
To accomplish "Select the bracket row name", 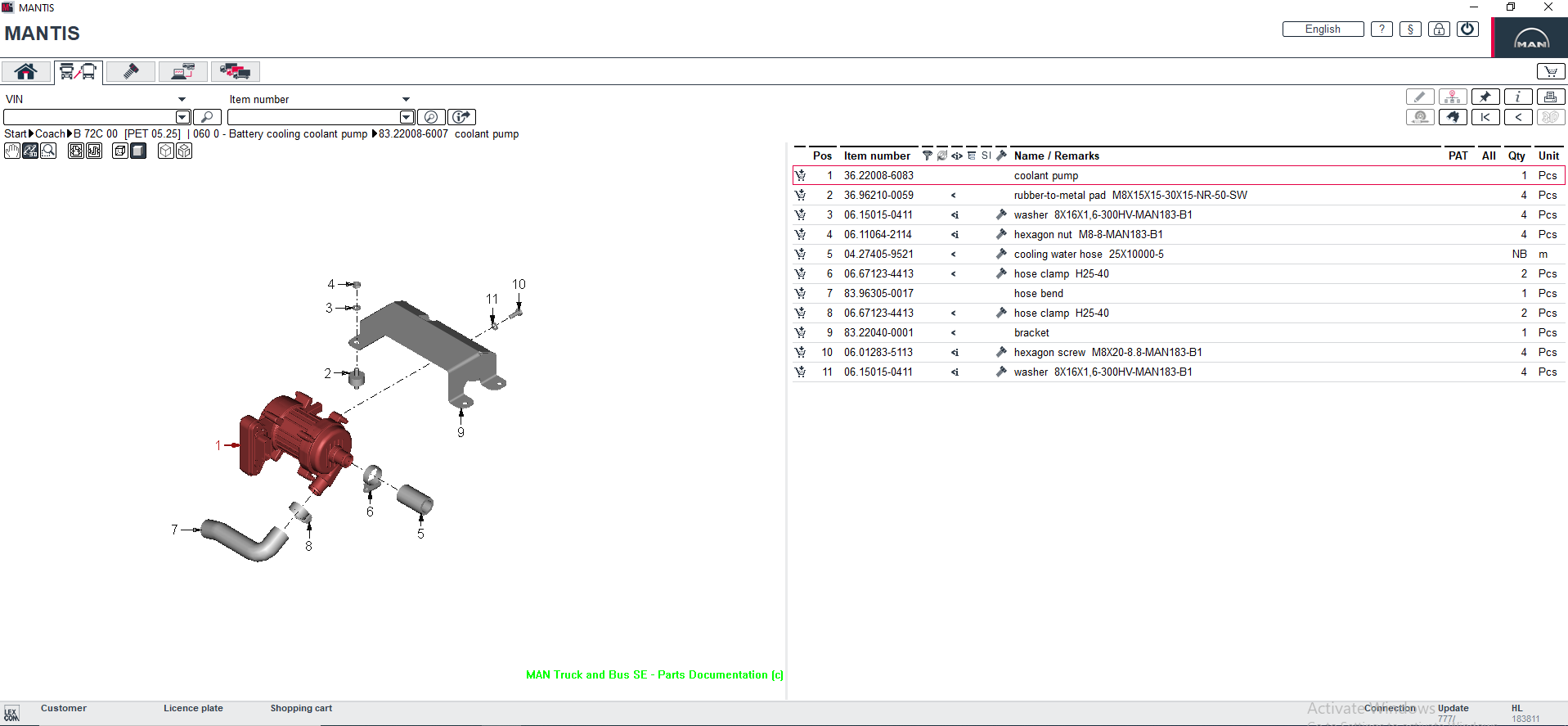I will (x=1031, y=332).
